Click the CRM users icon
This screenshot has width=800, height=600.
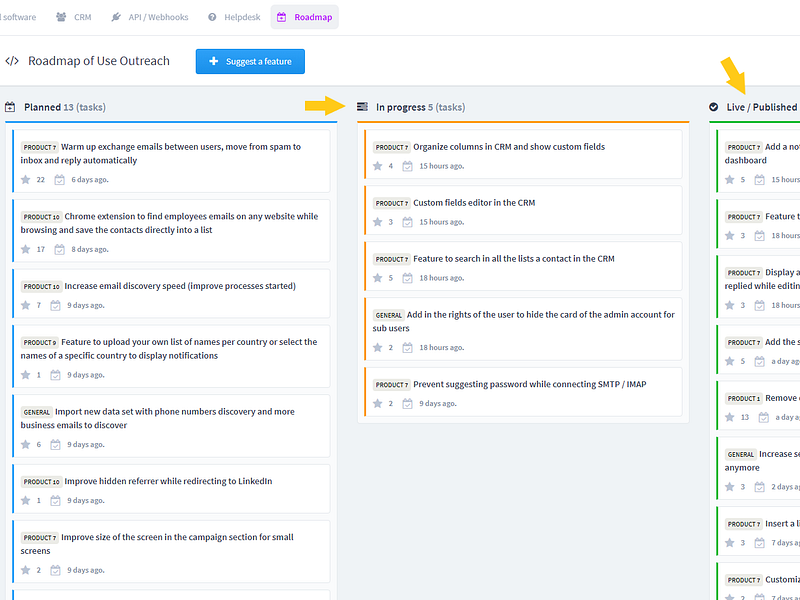click(61, 17)
